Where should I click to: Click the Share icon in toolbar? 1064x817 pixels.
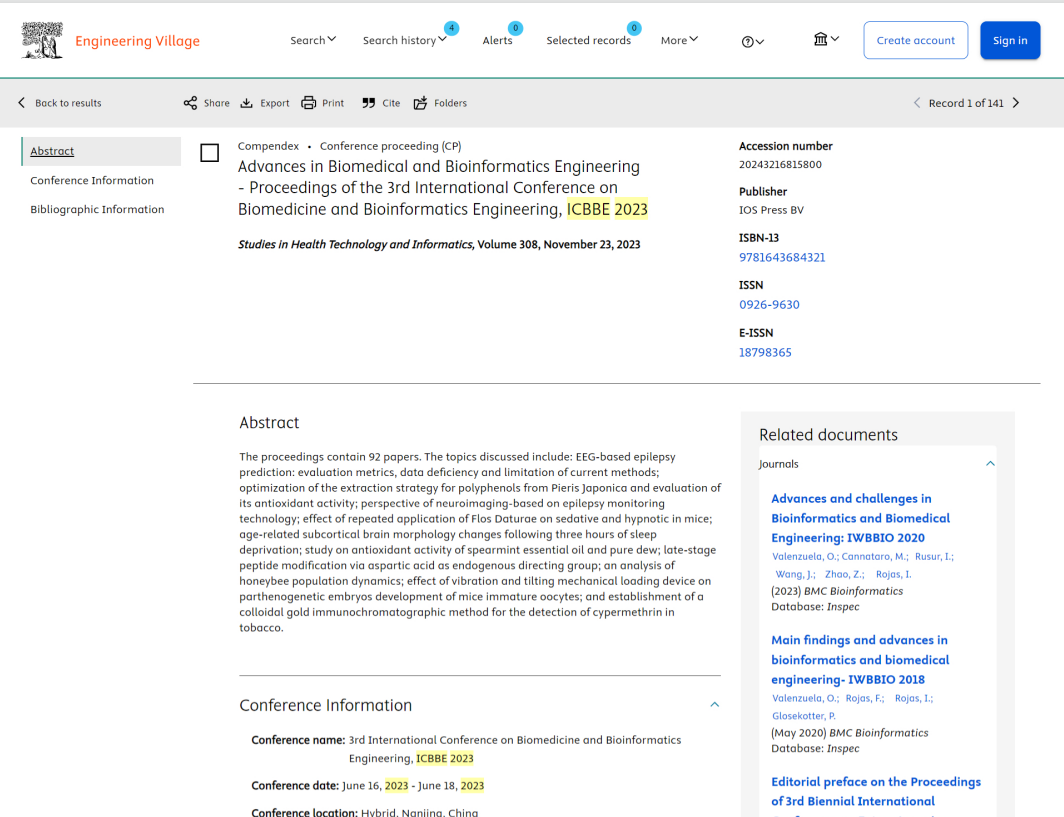(190, 103)
